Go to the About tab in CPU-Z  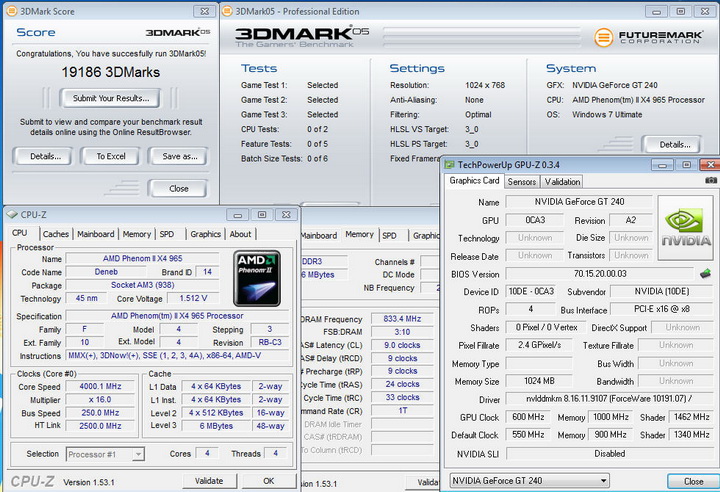pyautogui.click(x=241, y=234)
